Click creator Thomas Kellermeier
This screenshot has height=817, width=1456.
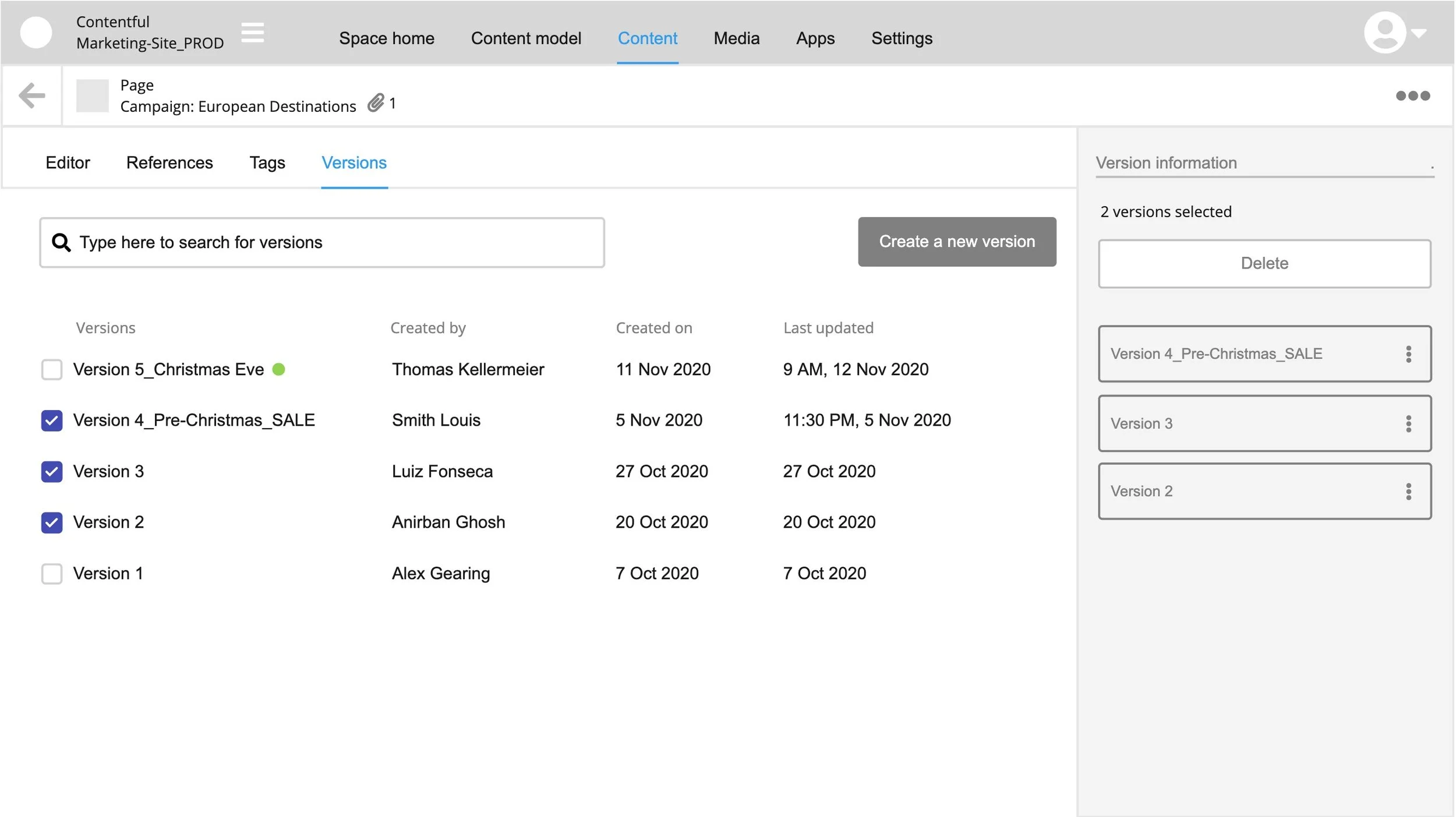point(468,369)
